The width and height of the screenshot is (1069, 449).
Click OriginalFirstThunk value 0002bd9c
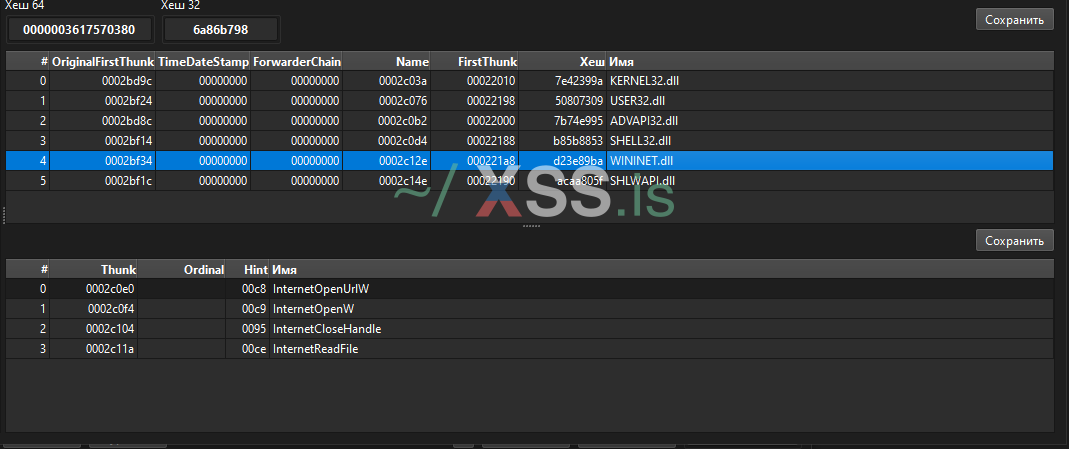(x=127, y=81)
